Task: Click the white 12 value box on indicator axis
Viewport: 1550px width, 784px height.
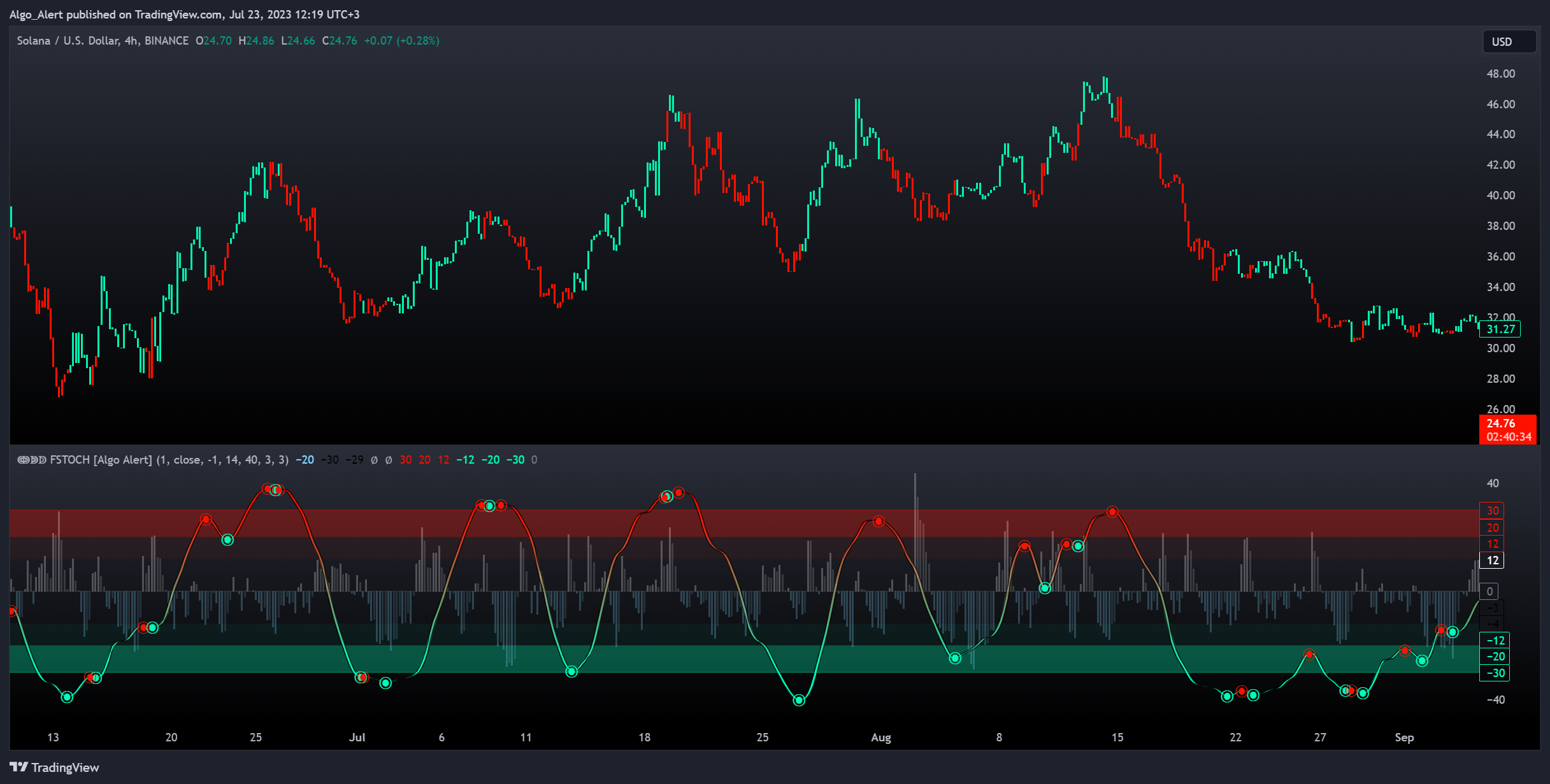Action: [1492, 560]
